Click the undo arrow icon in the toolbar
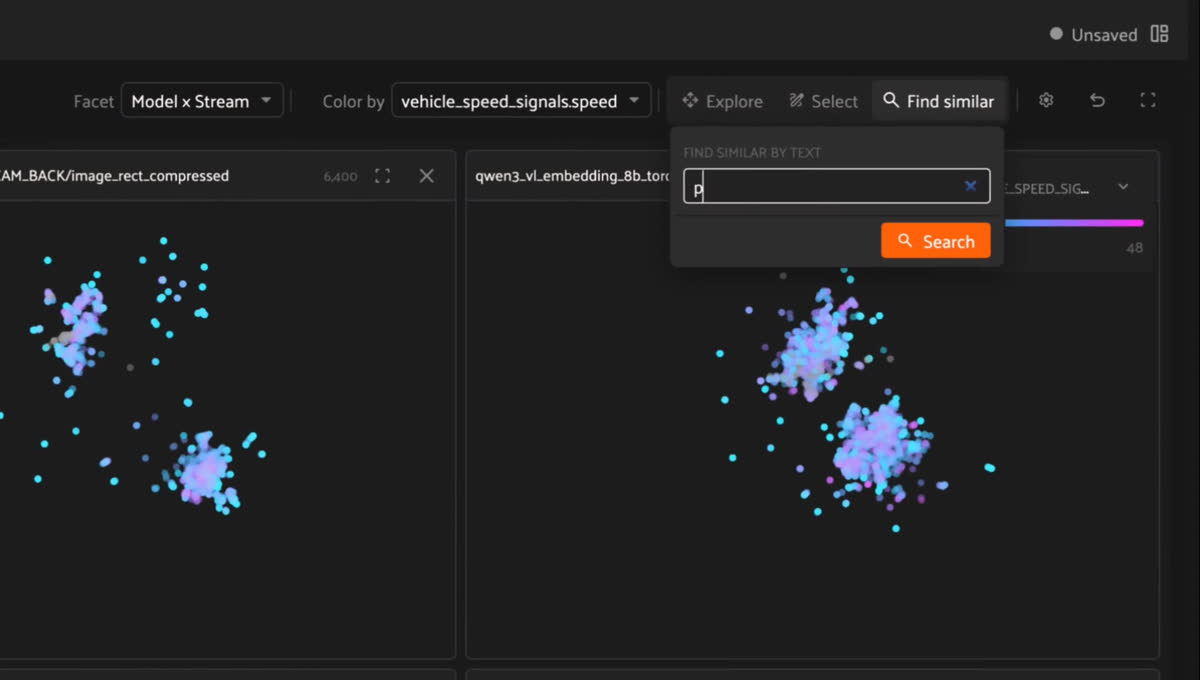1200x680 pixels. tap(1097, 100)
